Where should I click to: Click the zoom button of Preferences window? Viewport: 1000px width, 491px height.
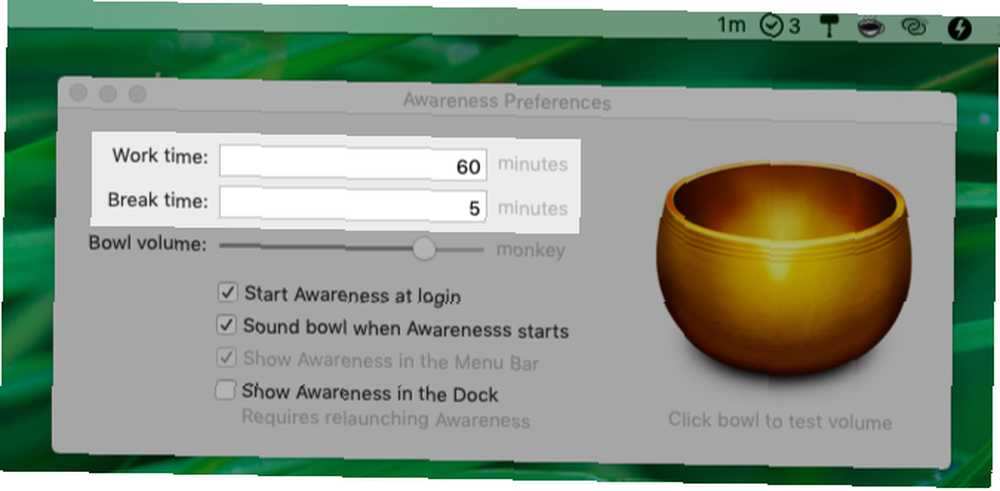tap(137, 94)
